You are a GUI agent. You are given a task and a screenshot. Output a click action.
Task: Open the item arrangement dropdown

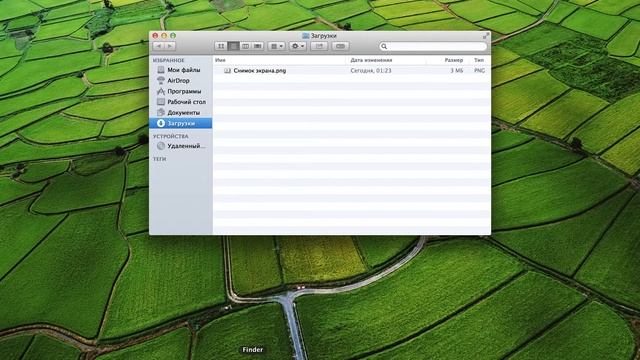276,46
